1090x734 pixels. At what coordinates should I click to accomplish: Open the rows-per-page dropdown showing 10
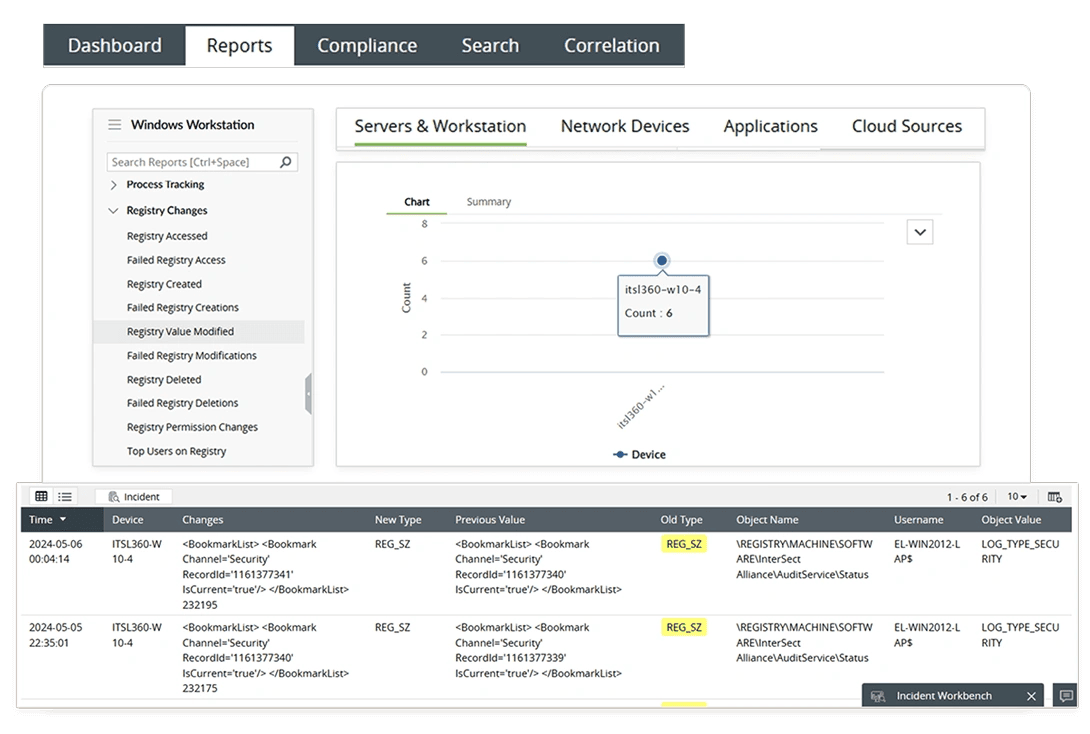point(1017,497)
